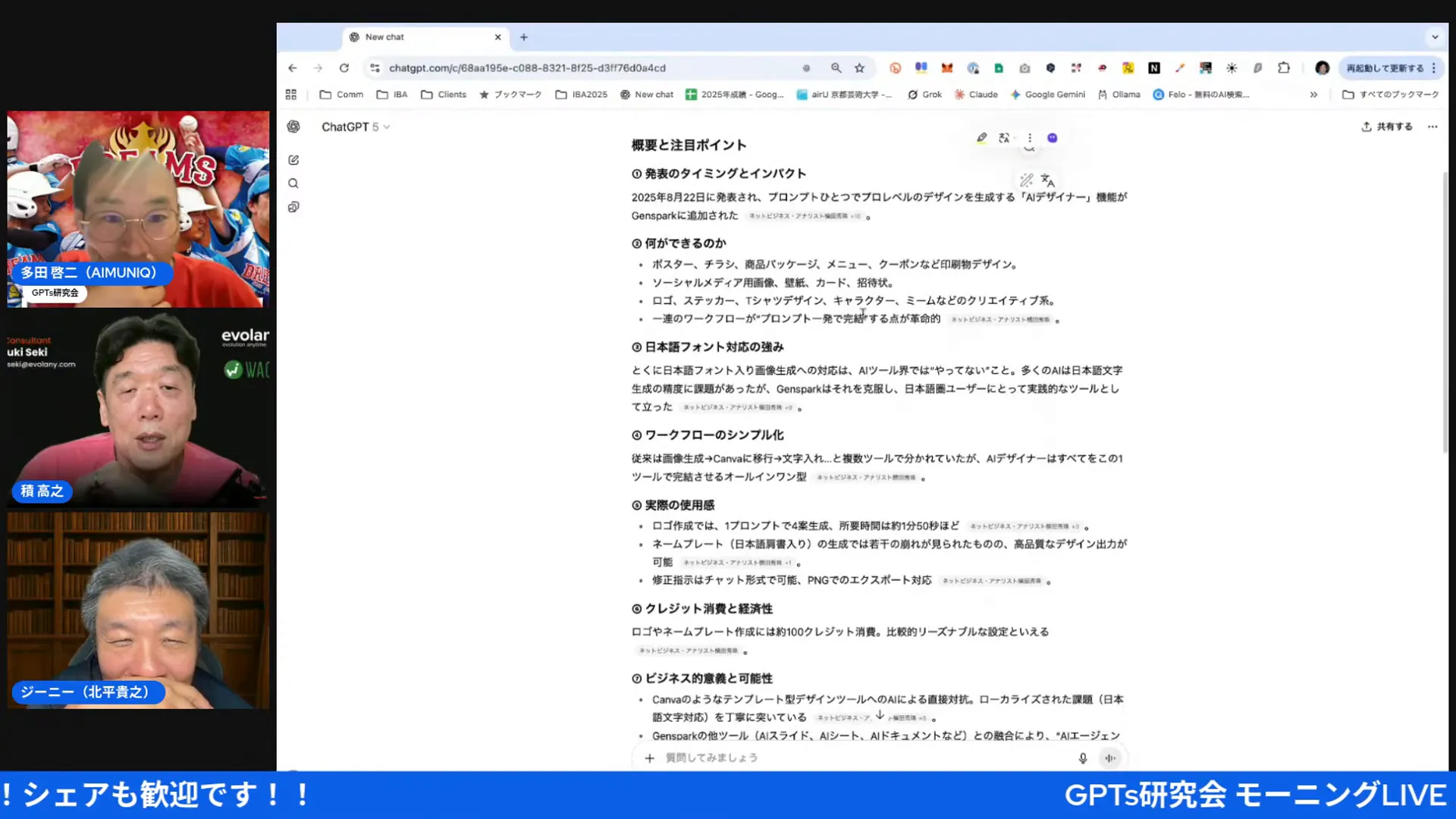Click the microphone dictation icon

(x=1083, y=758)
